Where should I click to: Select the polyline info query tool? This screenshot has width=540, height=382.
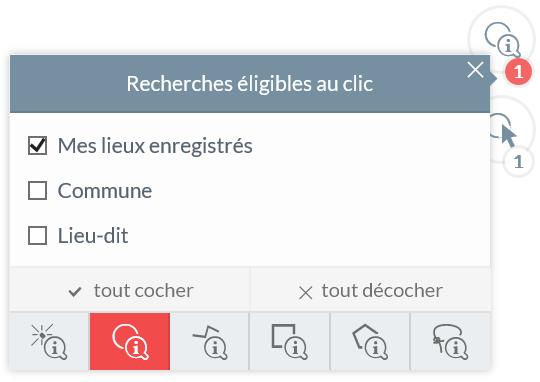[209, 341]
